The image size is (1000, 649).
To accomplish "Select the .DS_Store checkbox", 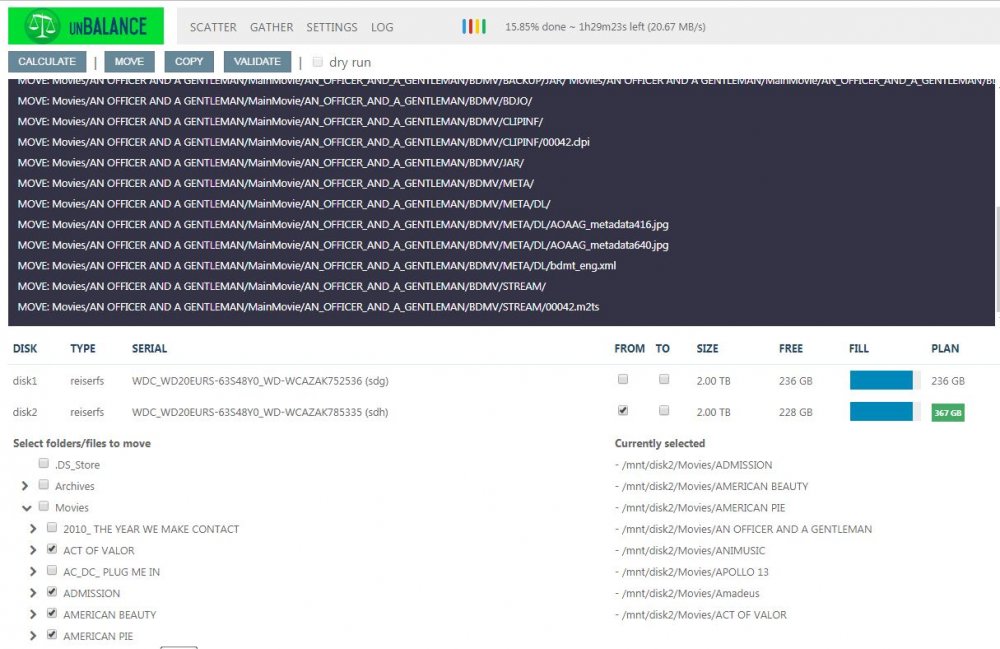I will coord(43,463).
